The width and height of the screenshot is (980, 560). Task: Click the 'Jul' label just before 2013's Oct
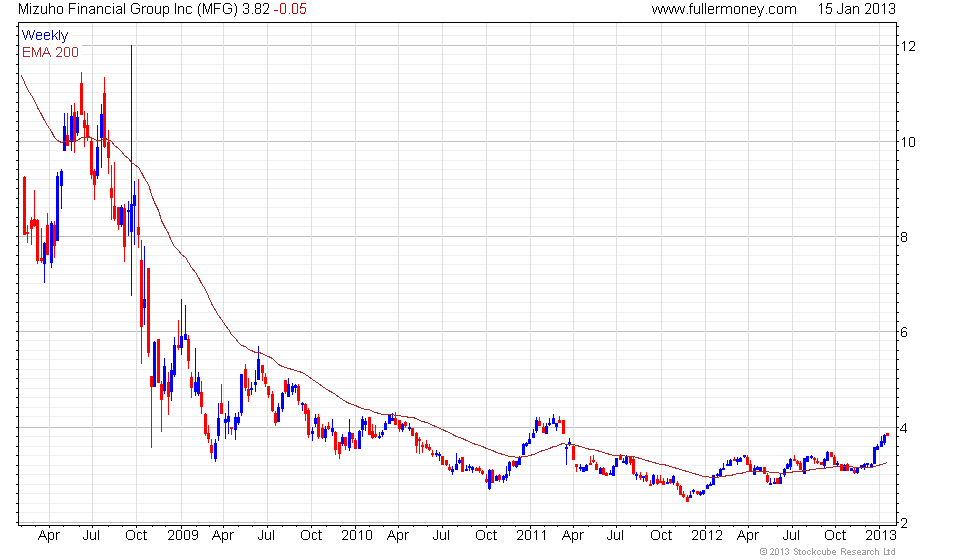pos(791,535)
